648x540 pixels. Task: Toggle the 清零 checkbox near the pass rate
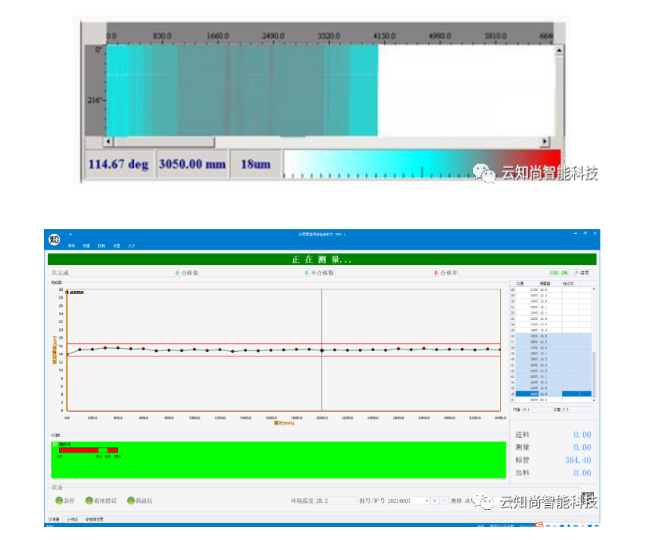[577, 272]
